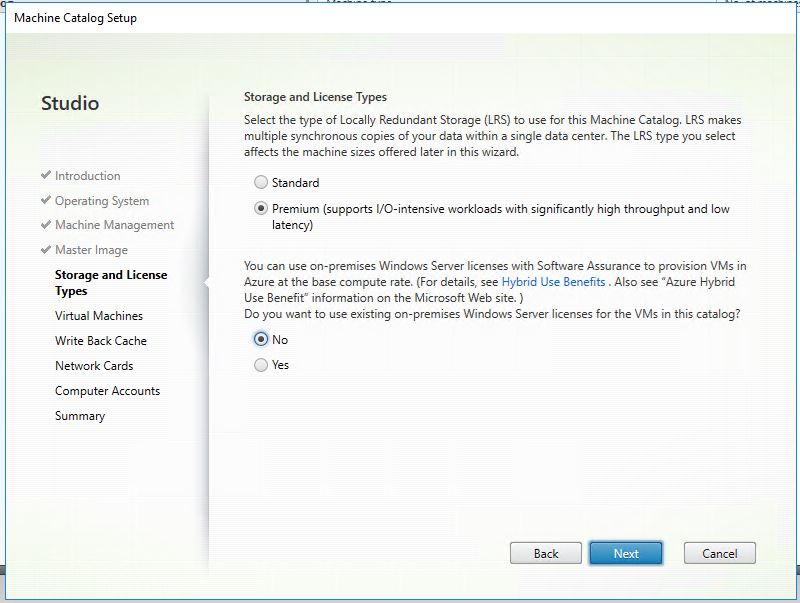Select Yes to use on-premises licenses

[261, 365]
